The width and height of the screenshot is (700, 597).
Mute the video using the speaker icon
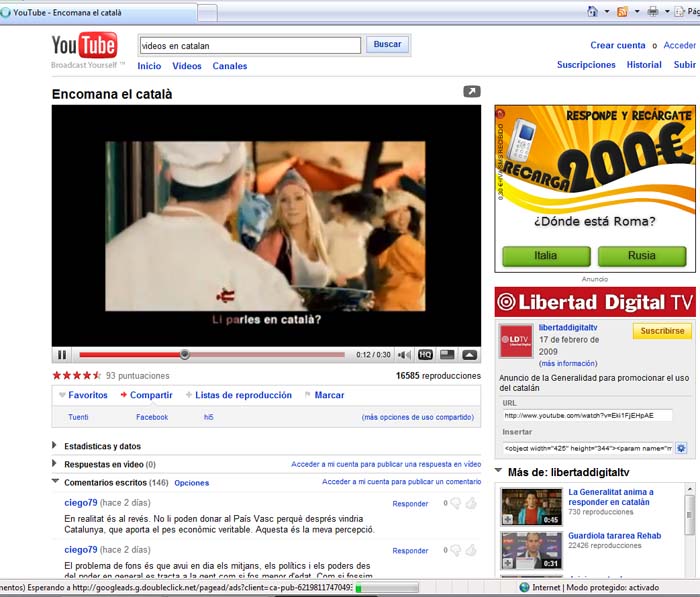coord(404,355)
